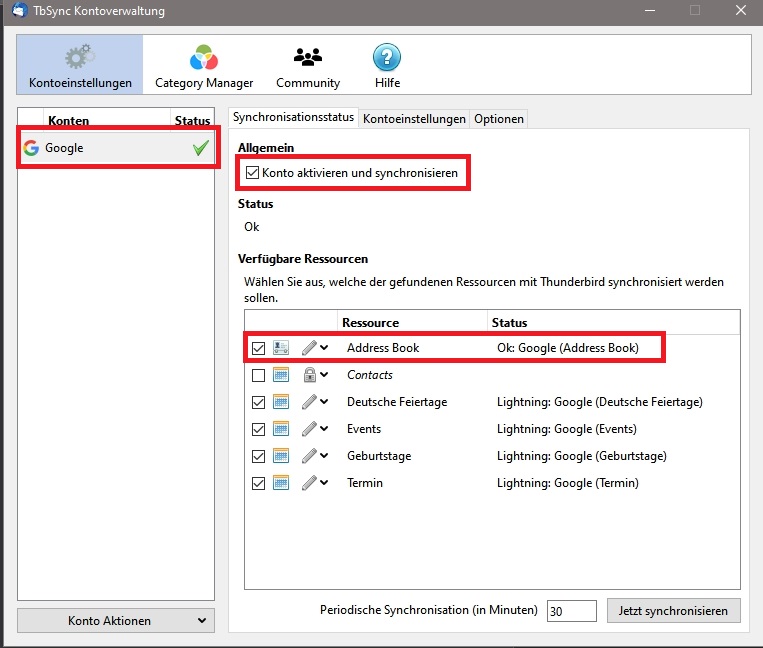
Task: Click the pencil icon of Geburtstage
Action: [x=309, y=456]
